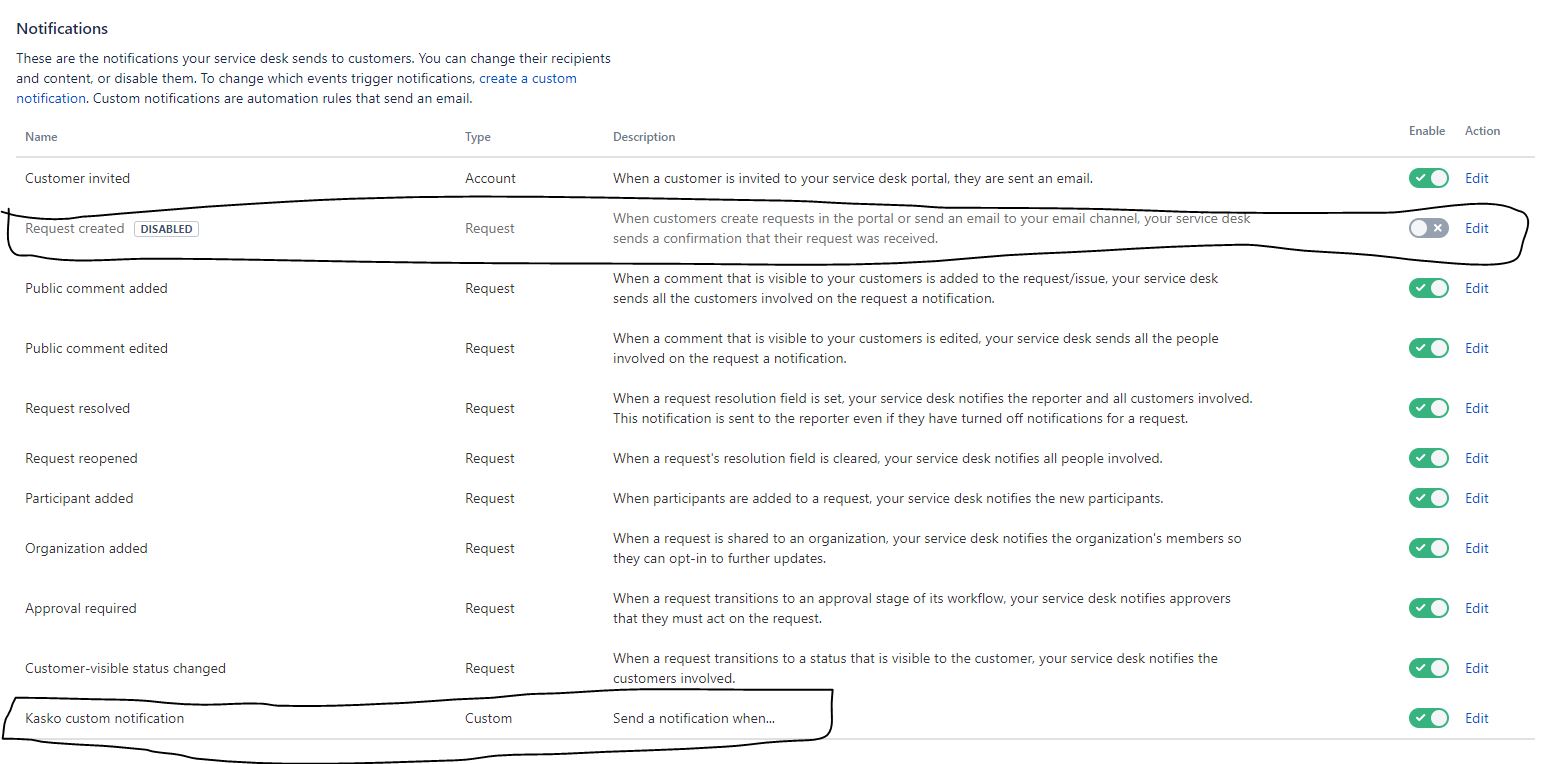Disable the Request reopened toggle
Viewport: 1550px width, 764px height.
tap(1428, 458)
